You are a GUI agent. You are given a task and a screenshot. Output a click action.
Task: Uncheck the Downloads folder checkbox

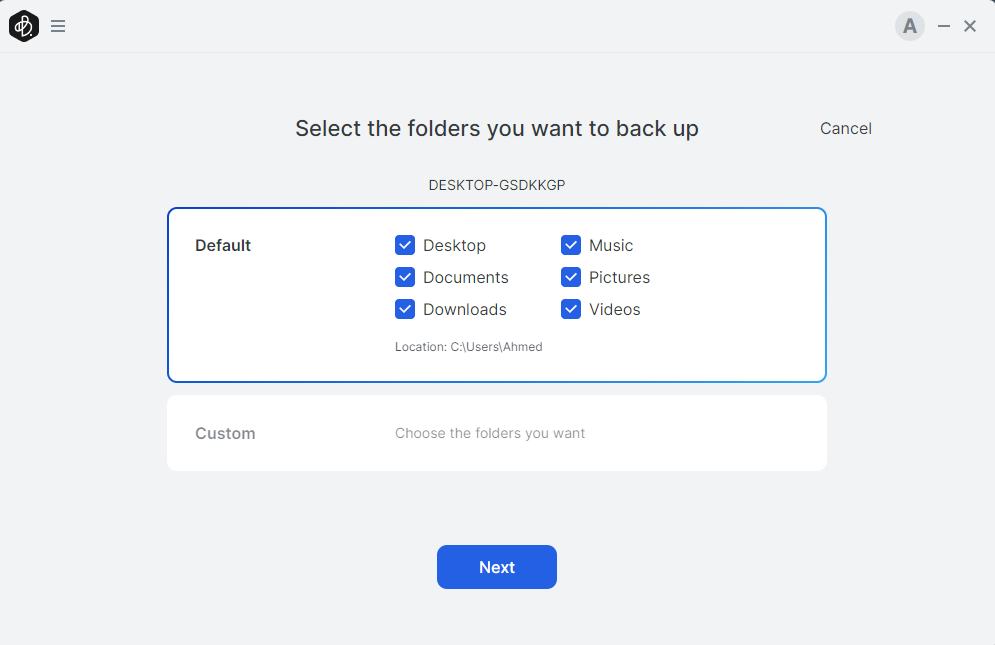405,309
